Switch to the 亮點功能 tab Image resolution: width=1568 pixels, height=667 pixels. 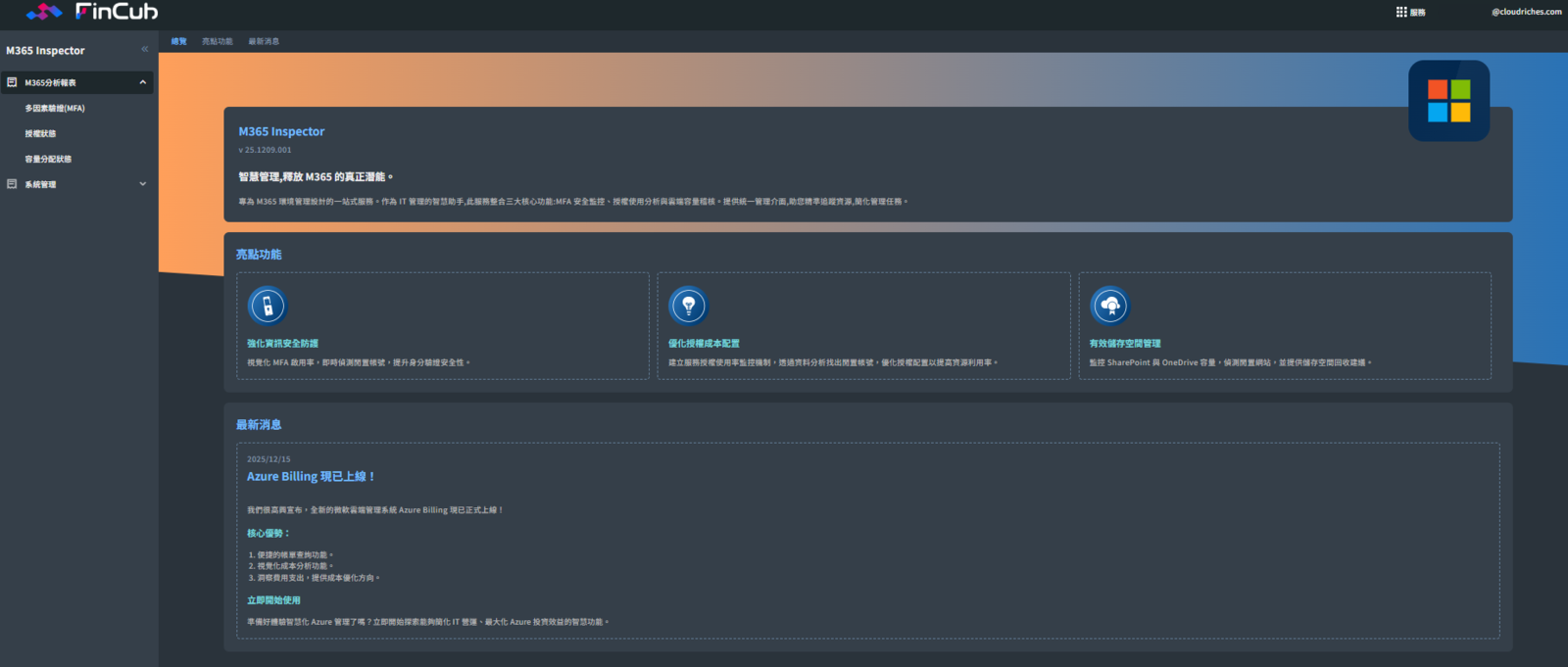pos(218,41)
